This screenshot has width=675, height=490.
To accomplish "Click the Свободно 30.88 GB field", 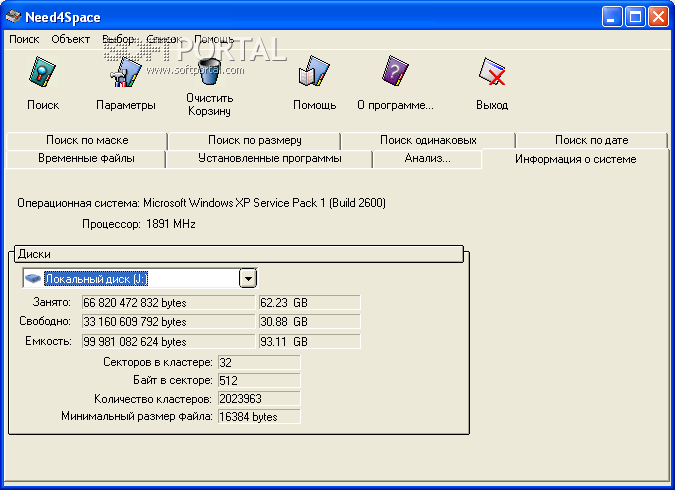I will coord(309,322).
